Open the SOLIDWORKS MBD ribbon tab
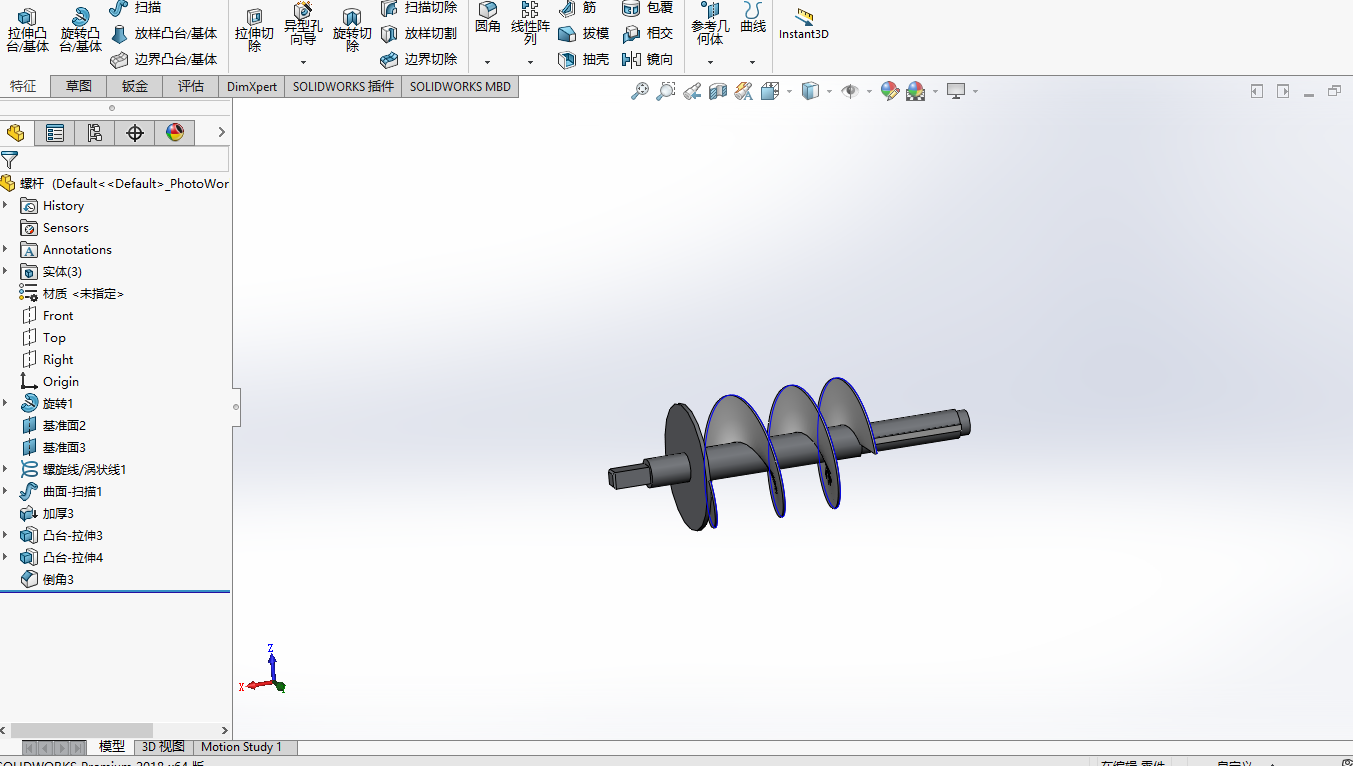Viewport: 1353px width, 766px height. (460, 86)
